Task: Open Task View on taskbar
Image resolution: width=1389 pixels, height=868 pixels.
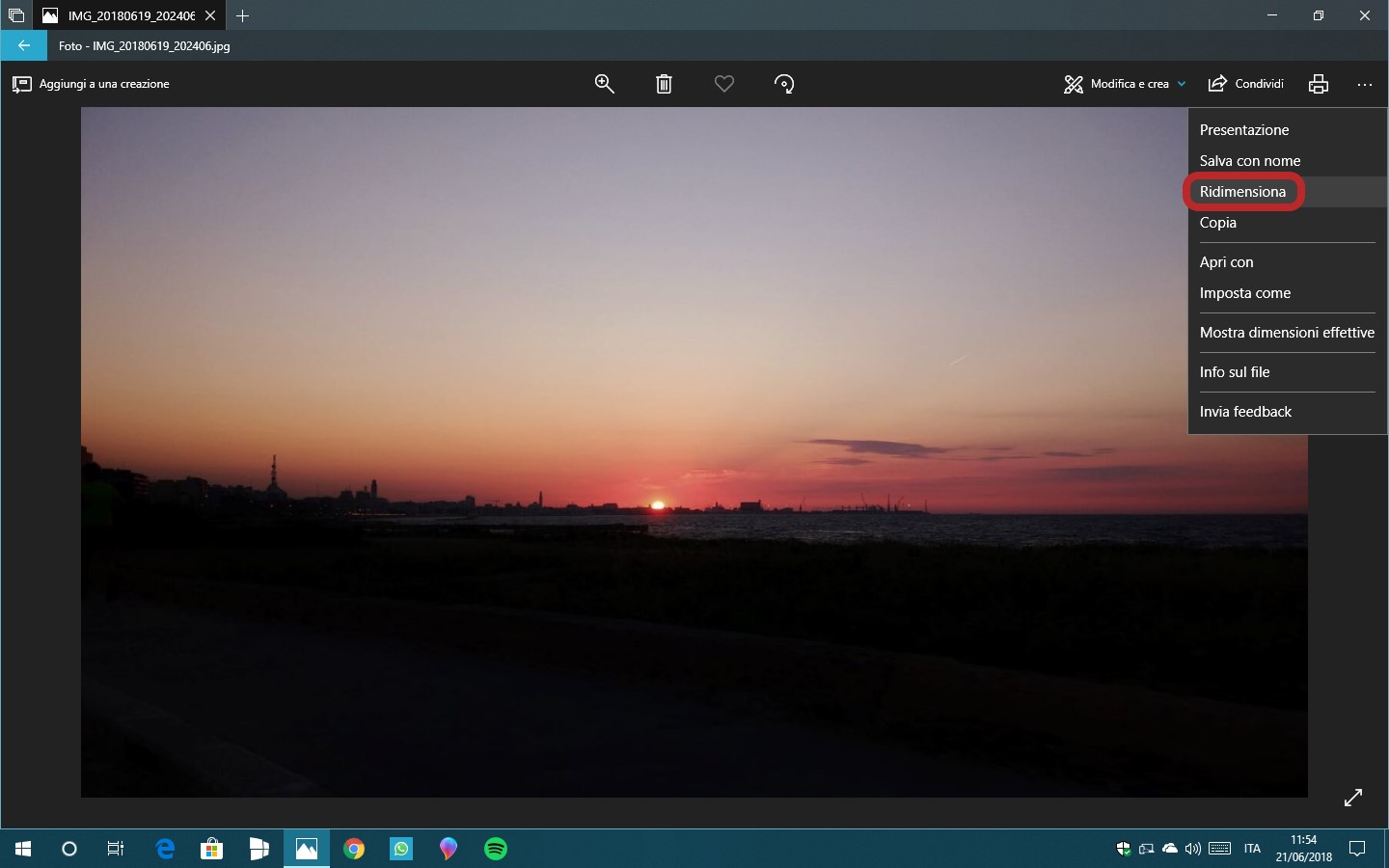Action: [x=116, y=849]
